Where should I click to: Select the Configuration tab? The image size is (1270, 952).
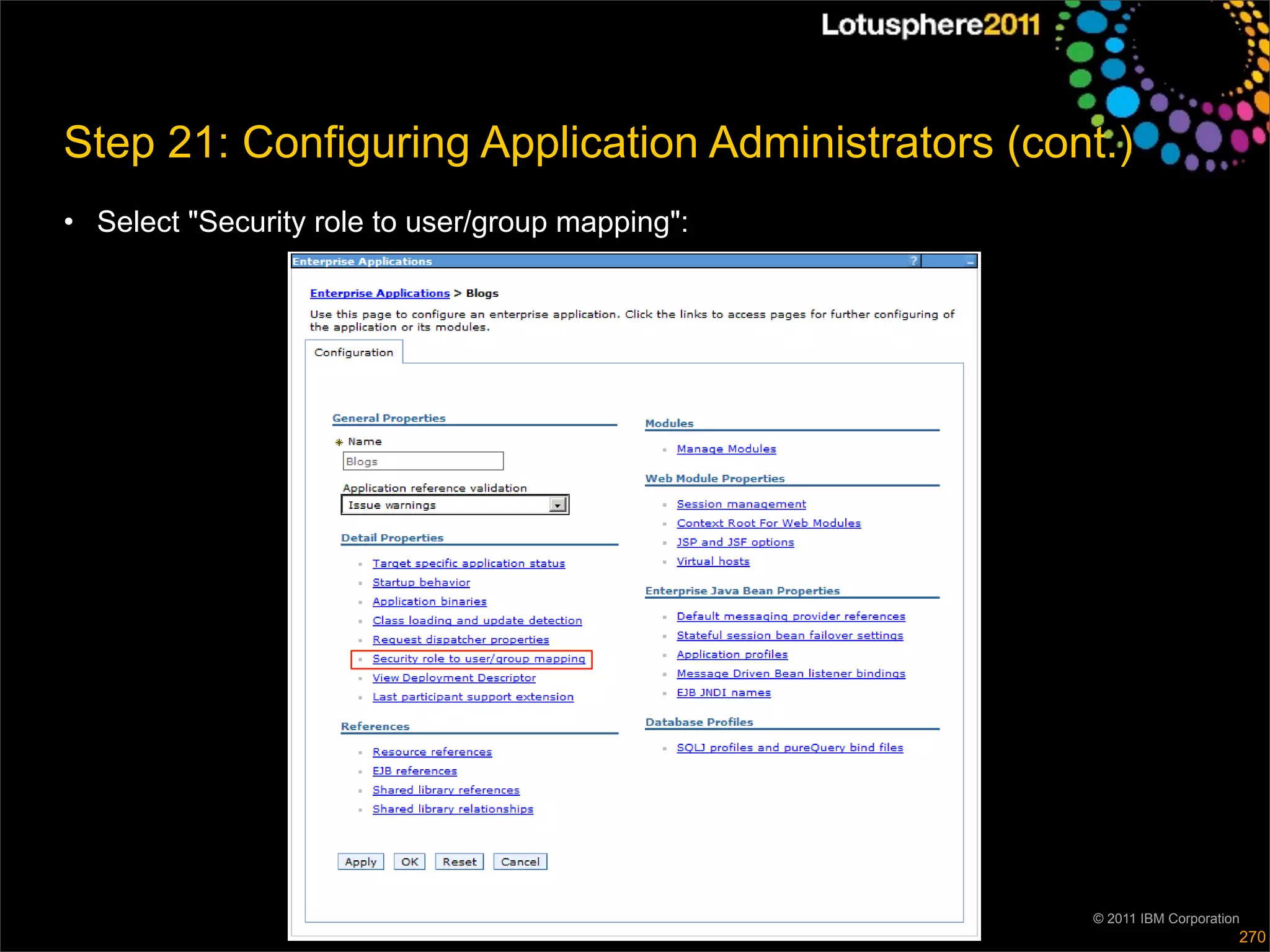point(353,352)
